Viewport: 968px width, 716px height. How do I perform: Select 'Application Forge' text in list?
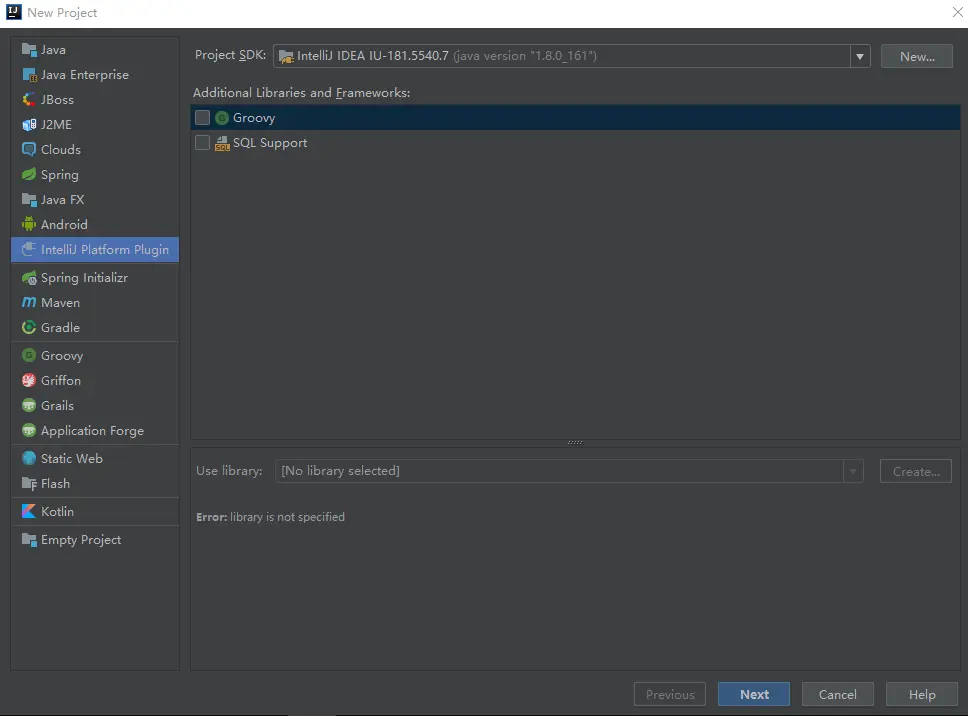[92, 431]
